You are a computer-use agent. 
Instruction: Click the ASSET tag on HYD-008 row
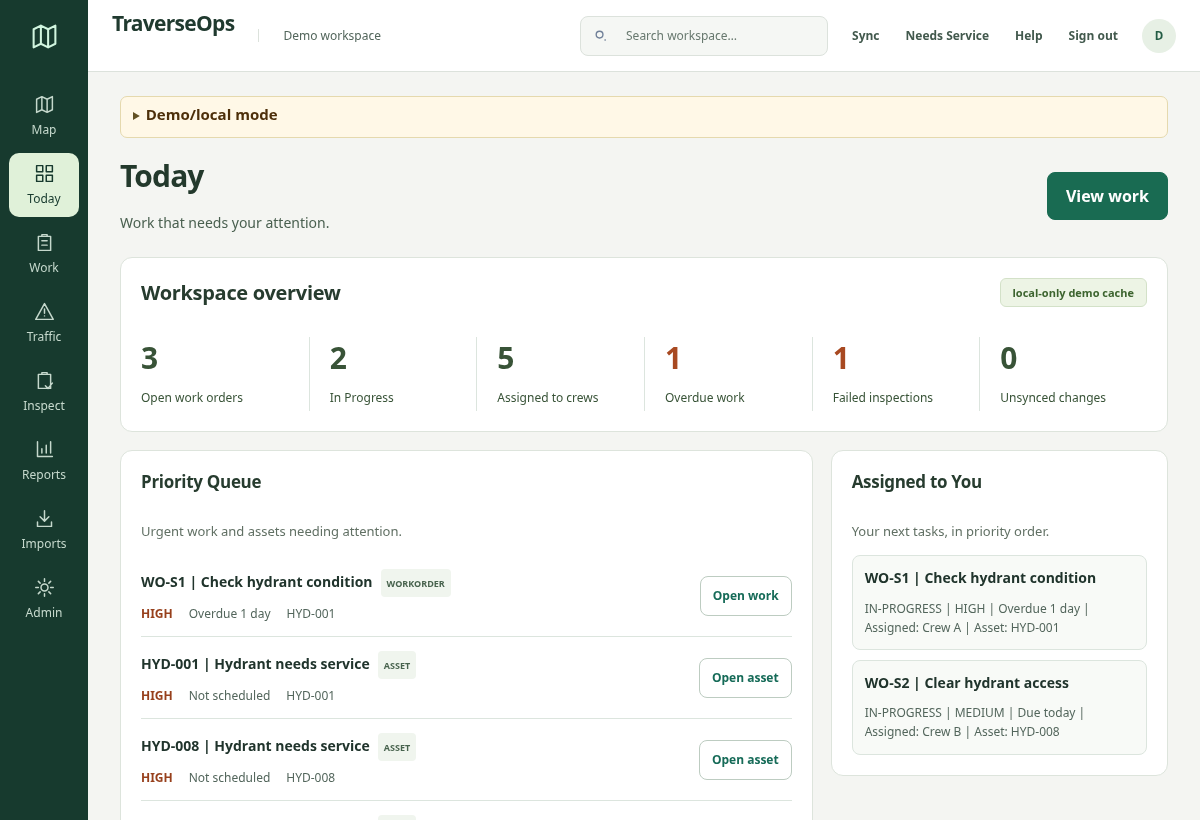[397, 747]
